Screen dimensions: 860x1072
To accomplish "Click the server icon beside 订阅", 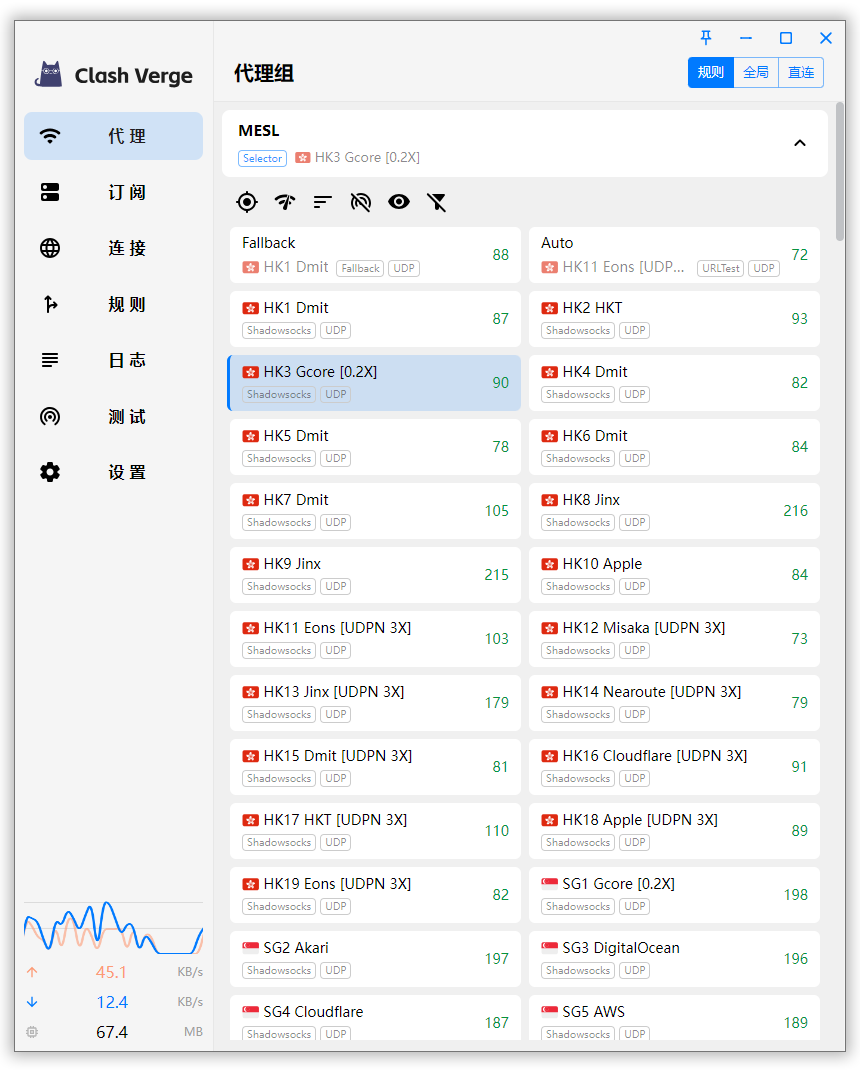I will click(x=50, y=192).
